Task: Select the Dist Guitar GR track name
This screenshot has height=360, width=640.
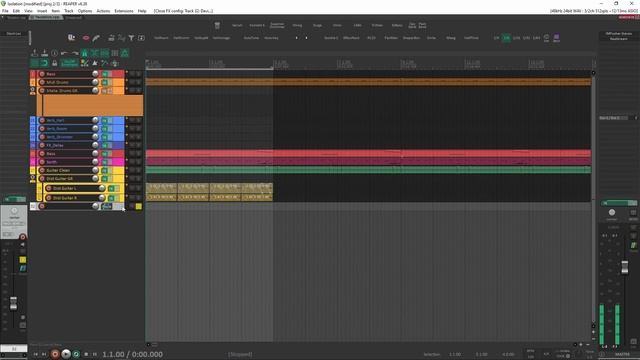Action: [x=59, y=178]
